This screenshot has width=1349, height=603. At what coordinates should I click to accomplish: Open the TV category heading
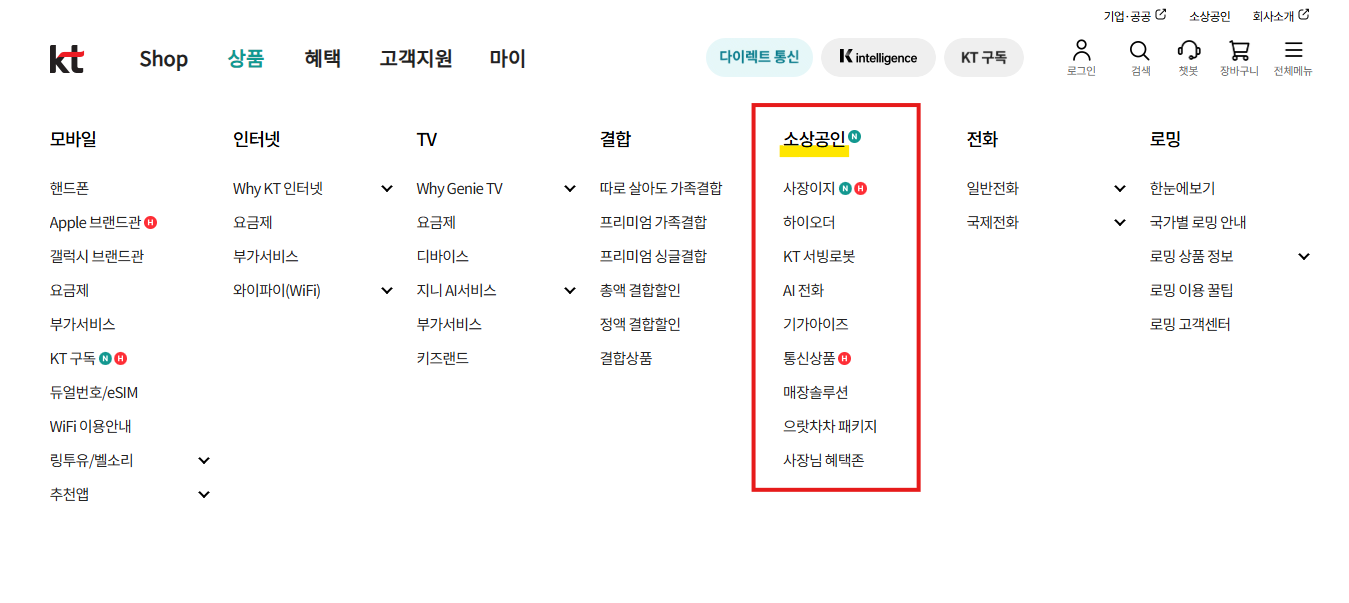[x=427, y=140]
